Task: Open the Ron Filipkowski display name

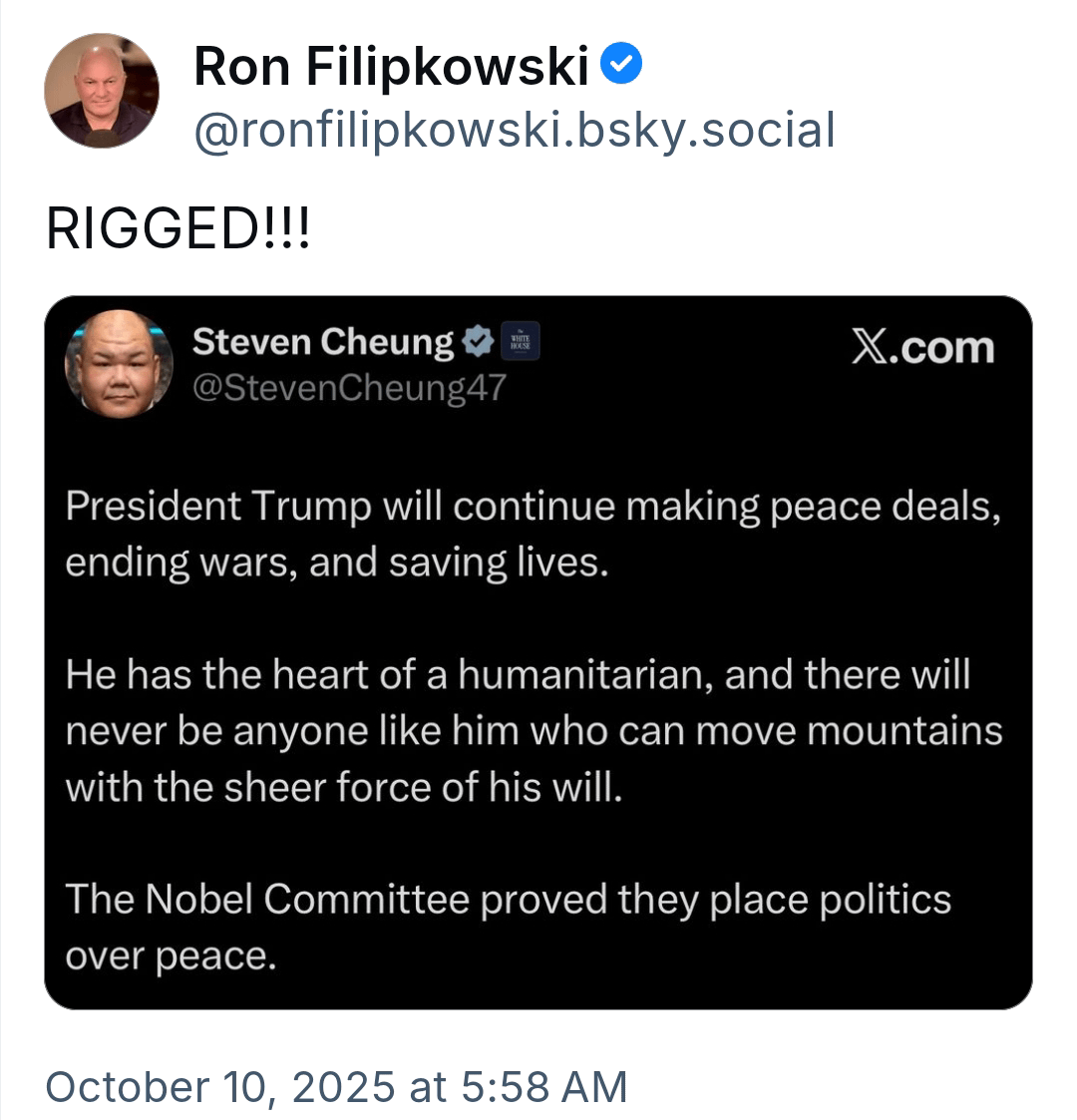Action: click(x=392, y=67)
